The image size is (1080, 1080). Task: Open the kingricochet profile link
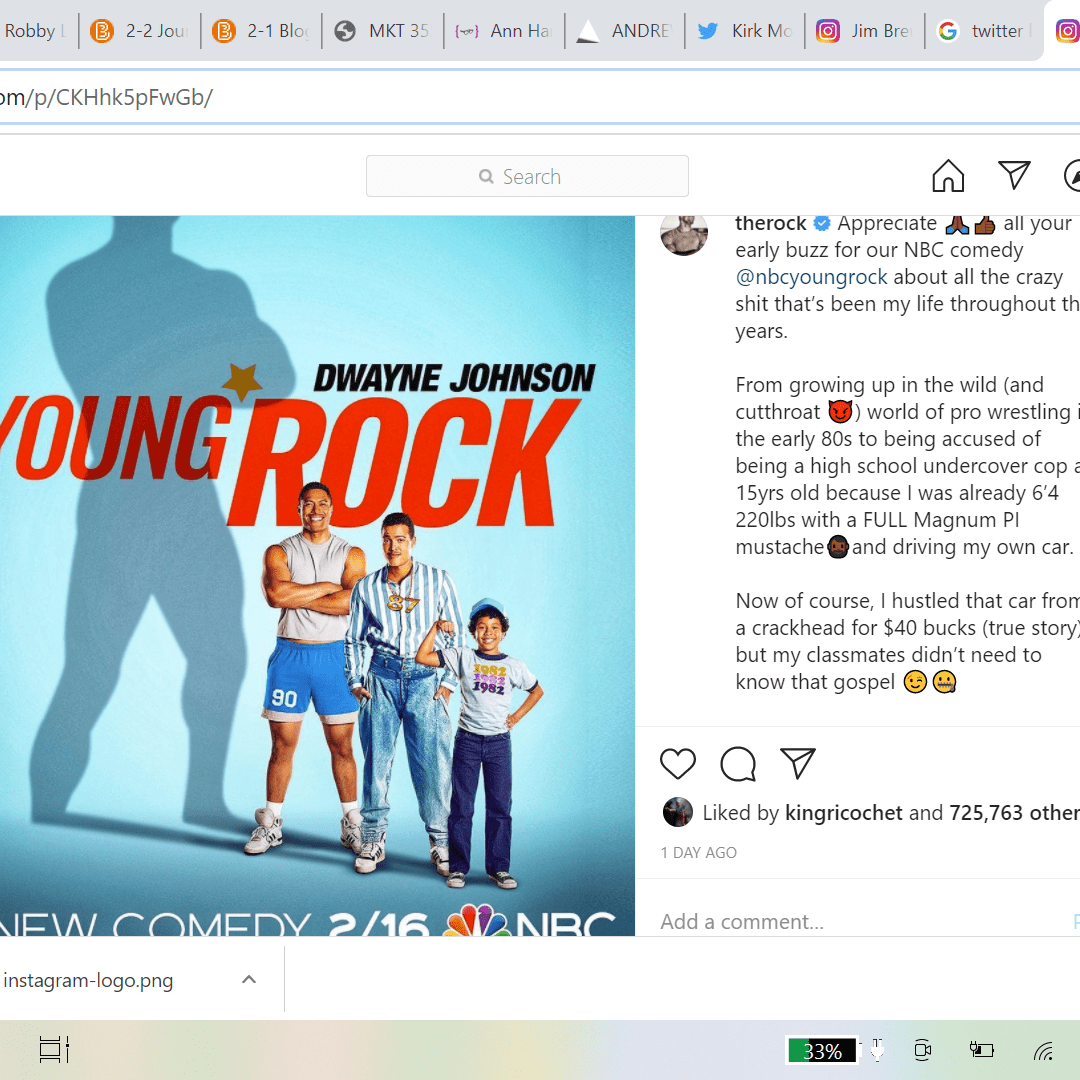[844, 813]
